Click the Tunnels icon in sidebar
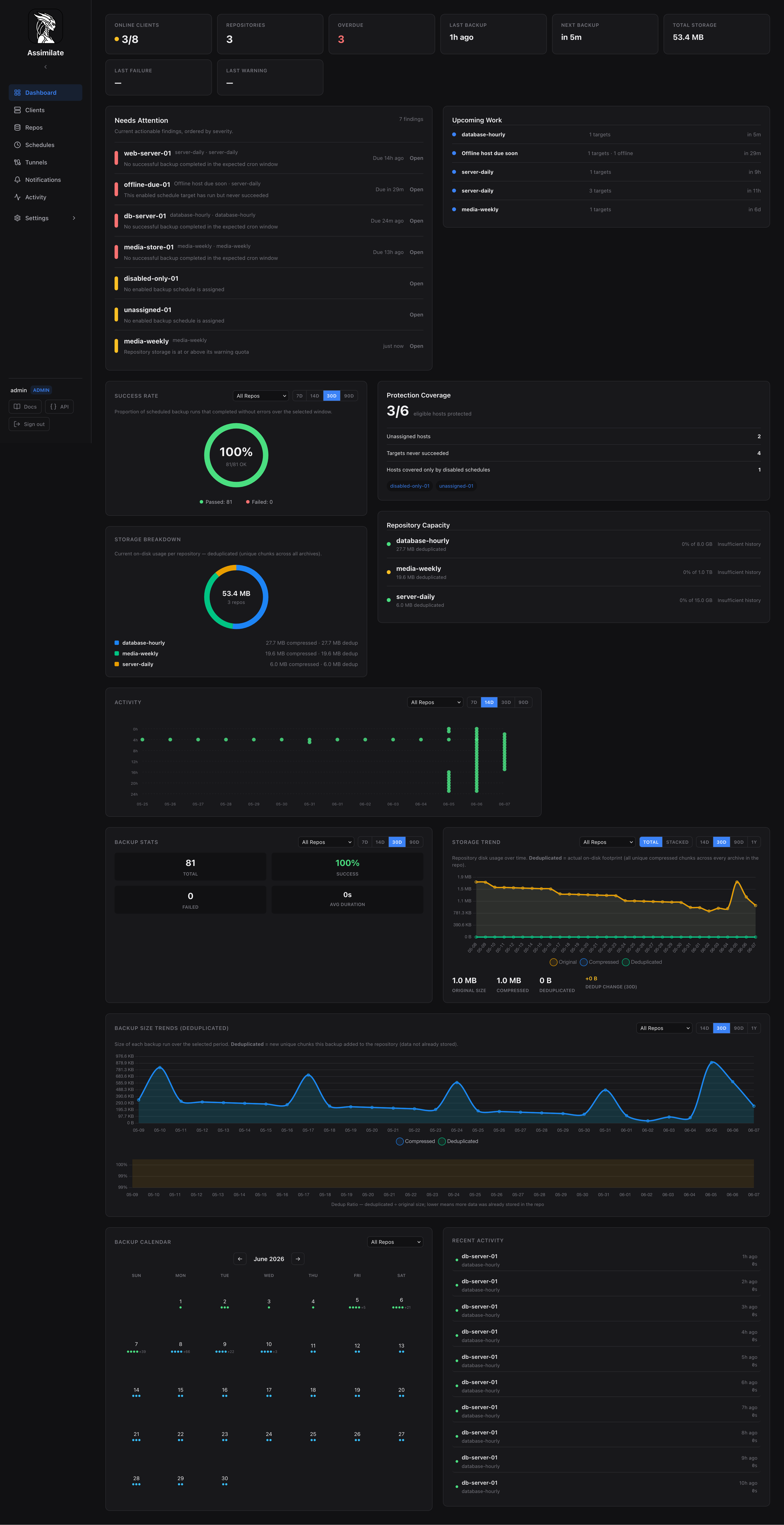The width and height of the screenshot is (784, 1525). tap(17, 162)
